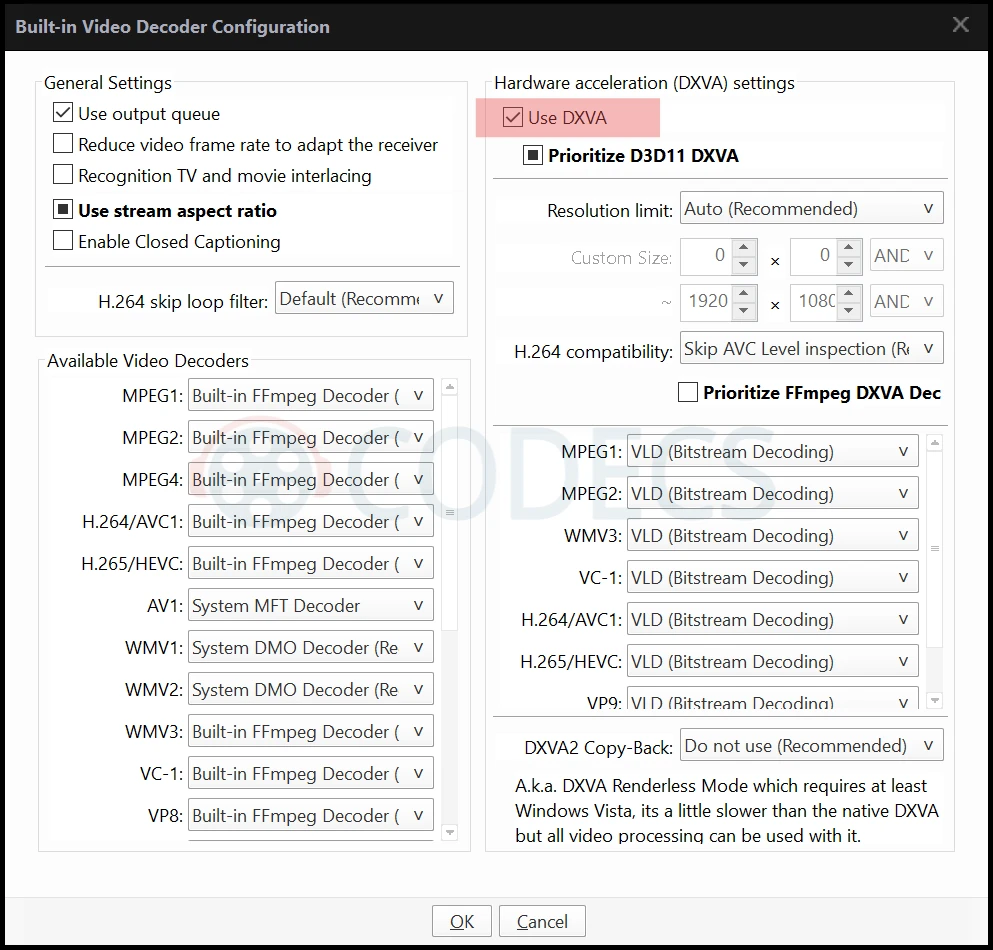Enable Reduce video frame rate option
Screen dimensions: 993x950
point(63,145)
